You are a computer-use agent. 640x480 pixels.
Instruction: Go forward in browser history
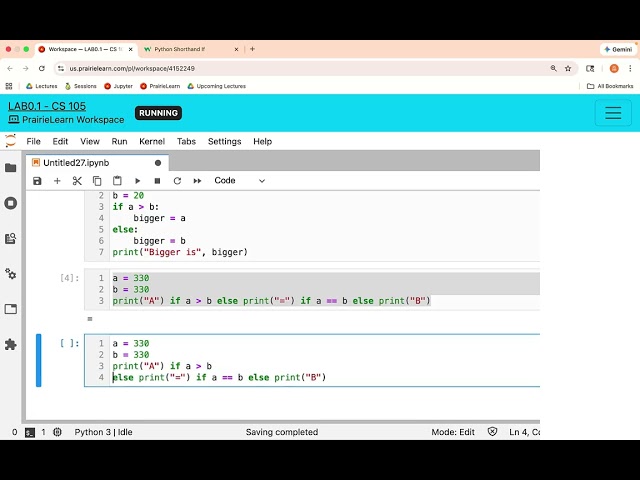coord(26,69)
